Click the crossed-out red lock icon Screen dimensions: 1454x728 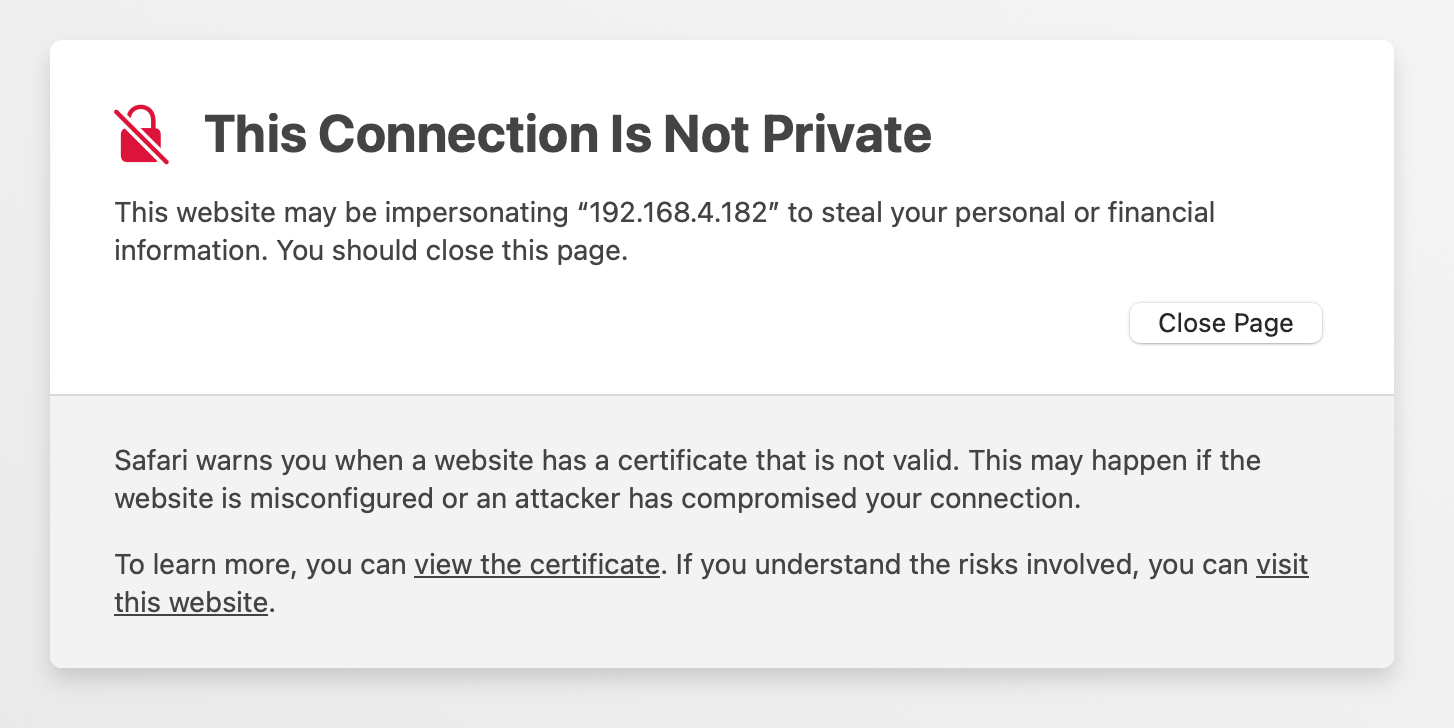pyautogui.click(x=142, y=134)
